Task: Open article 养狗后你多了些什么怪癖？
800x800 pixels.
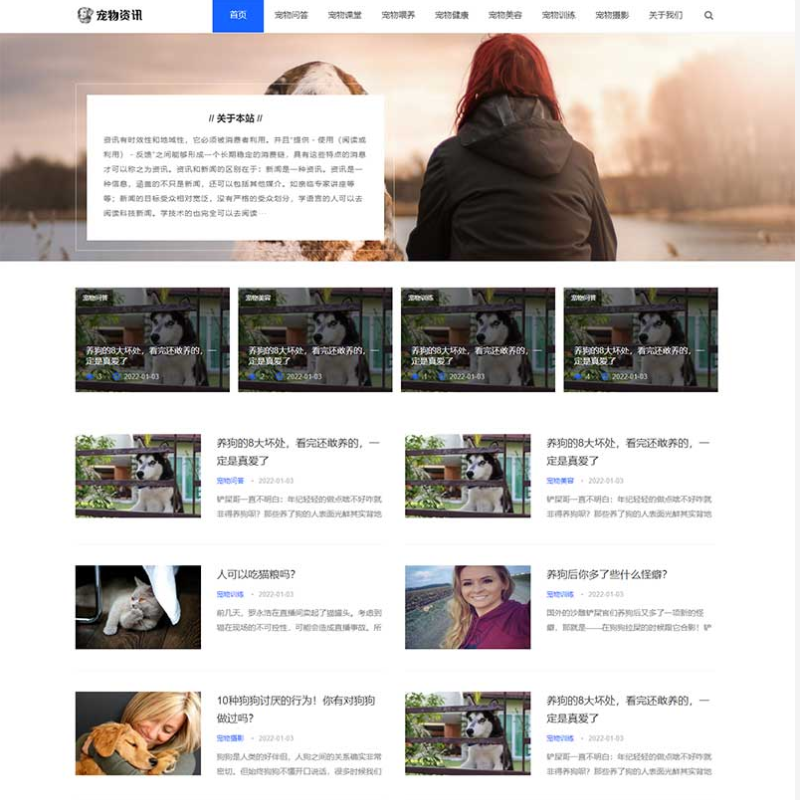Action: pos(606,574)
